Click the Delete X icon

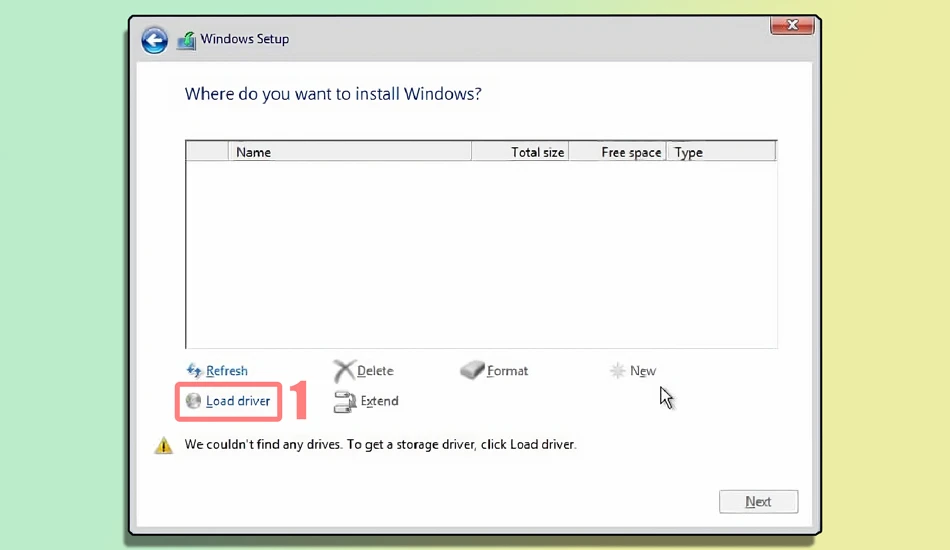[x=344, y=371]
